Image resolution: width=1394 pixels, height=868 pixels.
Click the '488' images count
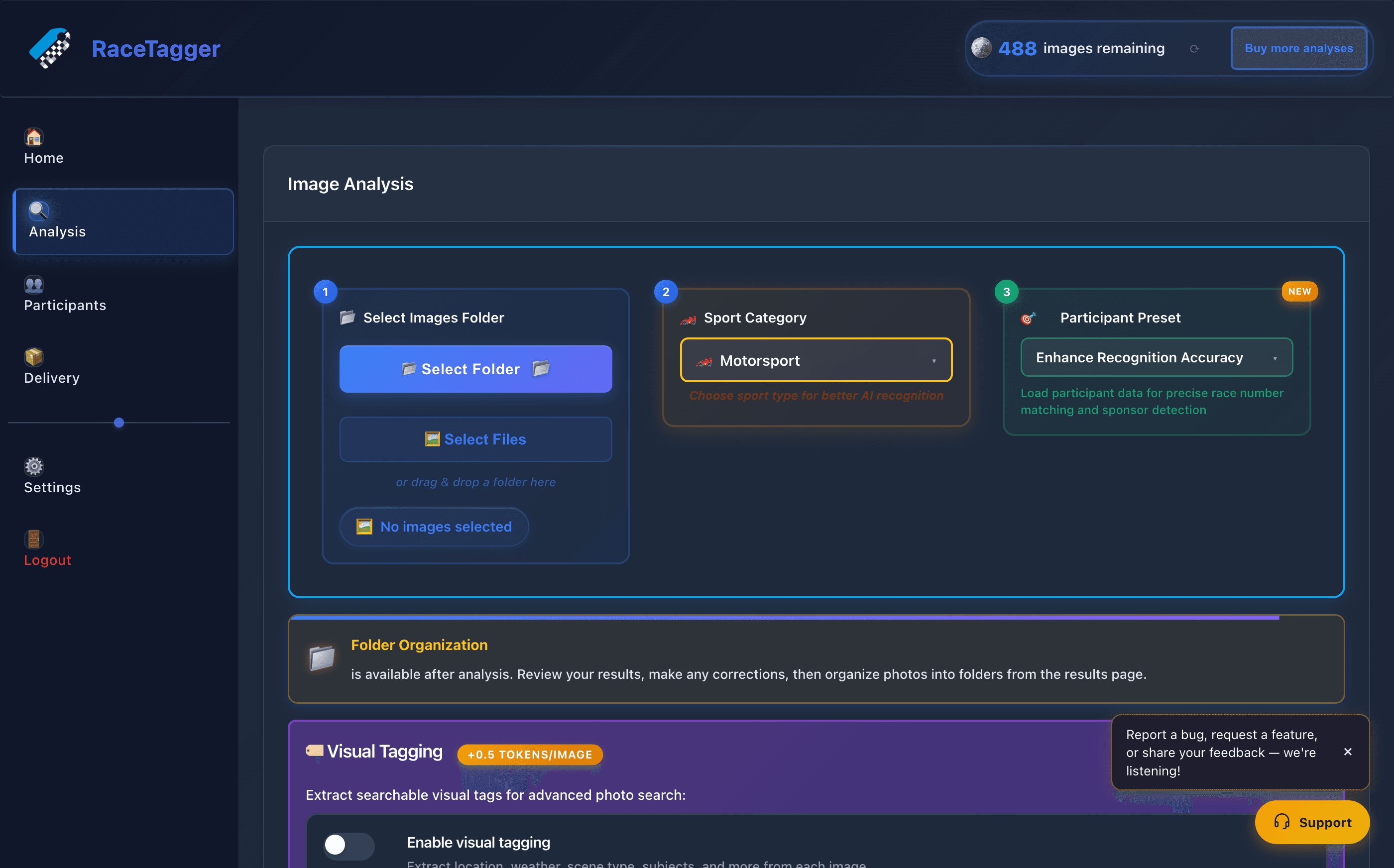pyautogui.click(x=1017, y=48)
